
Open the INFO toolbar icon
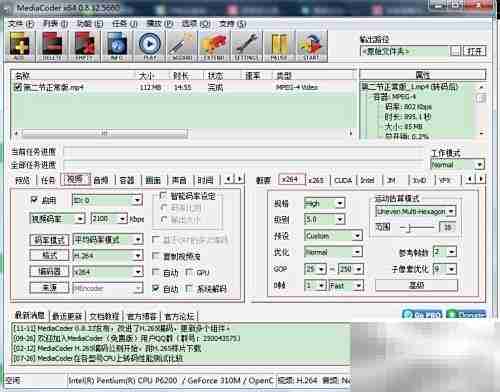point(117,46)
